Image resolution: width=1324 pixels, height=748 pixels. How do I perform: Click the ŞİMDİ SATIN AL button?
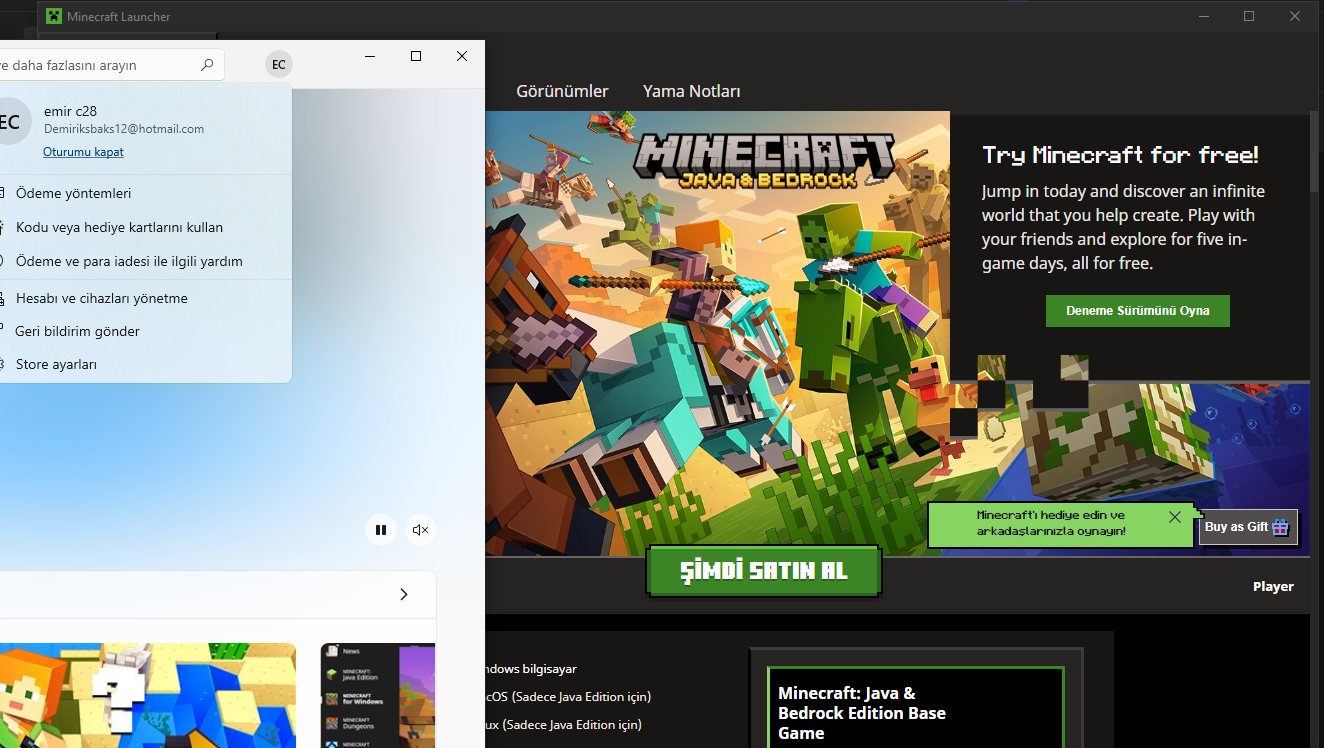pos(764,571)
